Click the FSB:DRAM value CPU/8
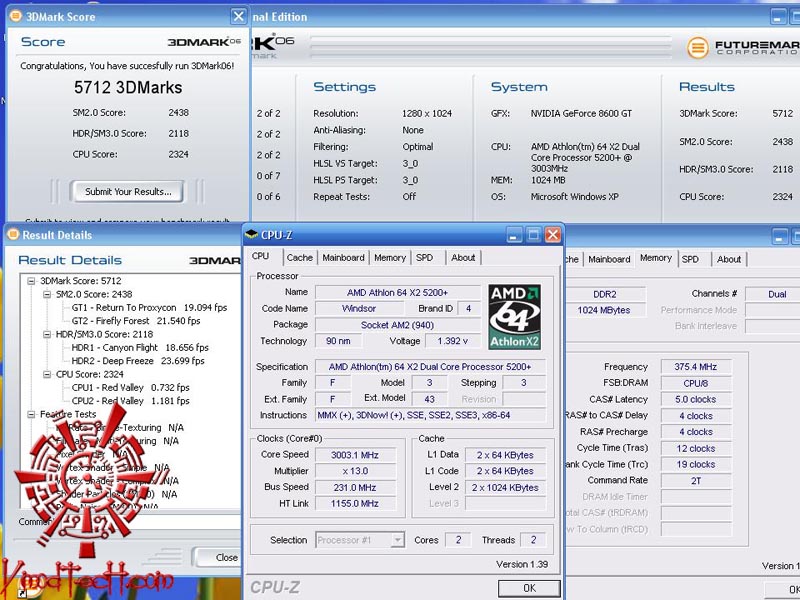Image resolution: width=800 pixels, height=600 pixels. (x=695, y=383)
